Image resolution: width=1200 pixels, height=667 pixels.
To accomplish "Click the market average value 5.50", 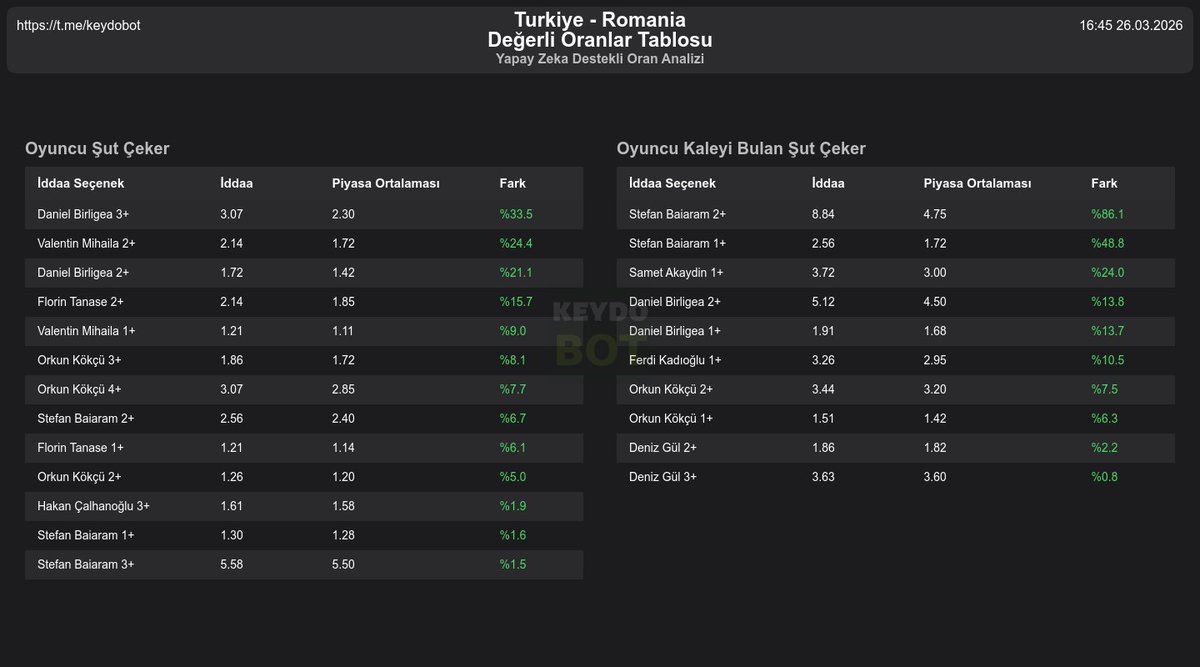I will pos(343,564).
